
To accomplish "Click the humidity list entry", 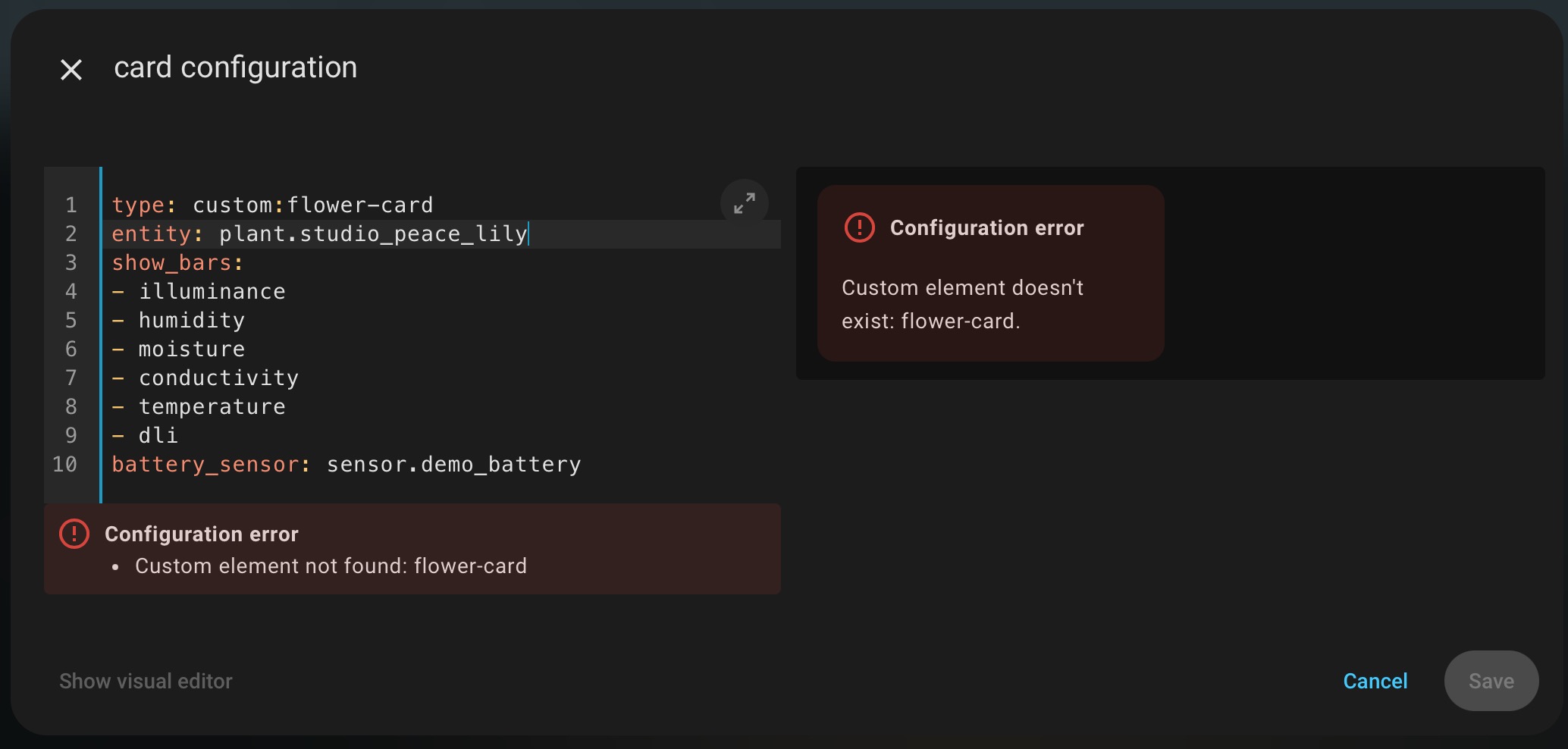I will tap(191, 321).
